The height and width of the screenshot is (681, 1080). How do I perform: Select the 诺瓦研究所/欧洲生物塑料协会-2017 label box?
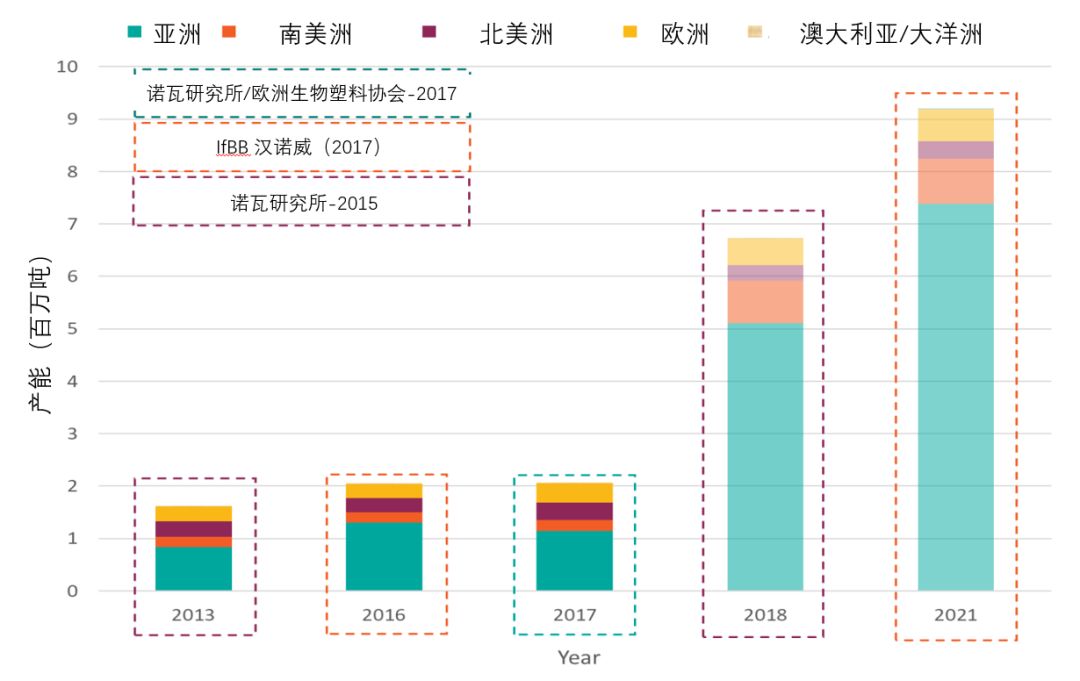click(x=301, y=94)
